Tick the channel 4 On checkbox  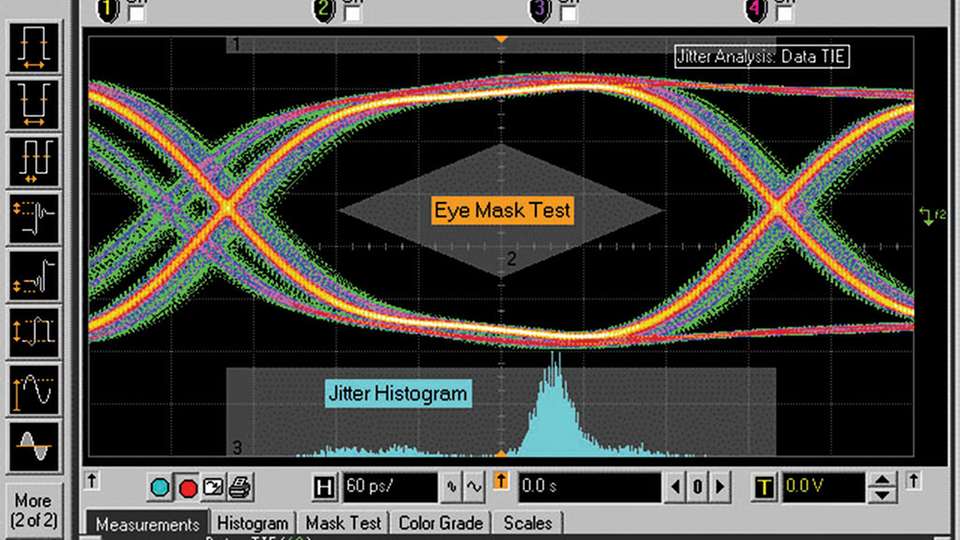785,14
